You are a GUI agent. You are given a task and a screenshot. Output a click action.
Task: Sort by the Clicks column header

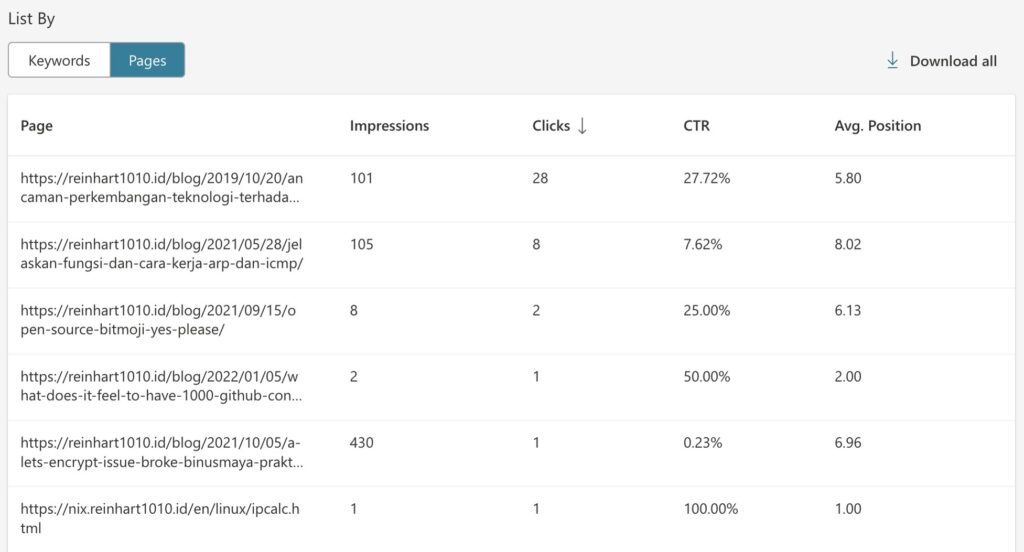(x=551, y=126)
